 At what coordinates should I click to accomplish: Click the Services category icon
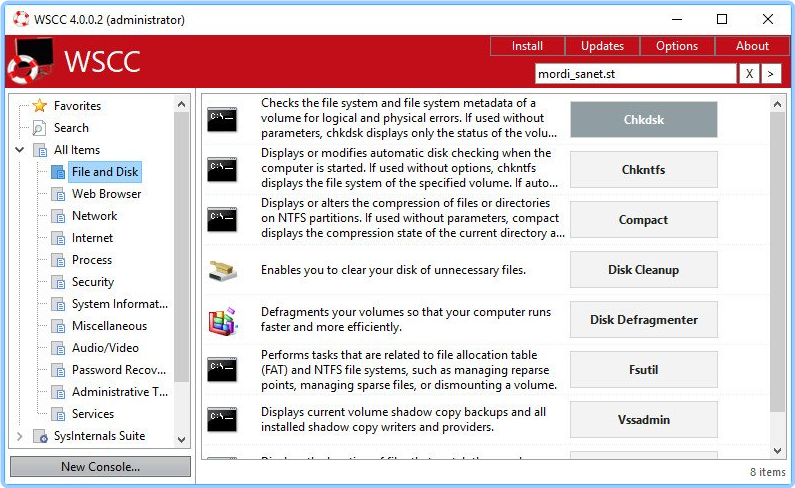(58, 414)
